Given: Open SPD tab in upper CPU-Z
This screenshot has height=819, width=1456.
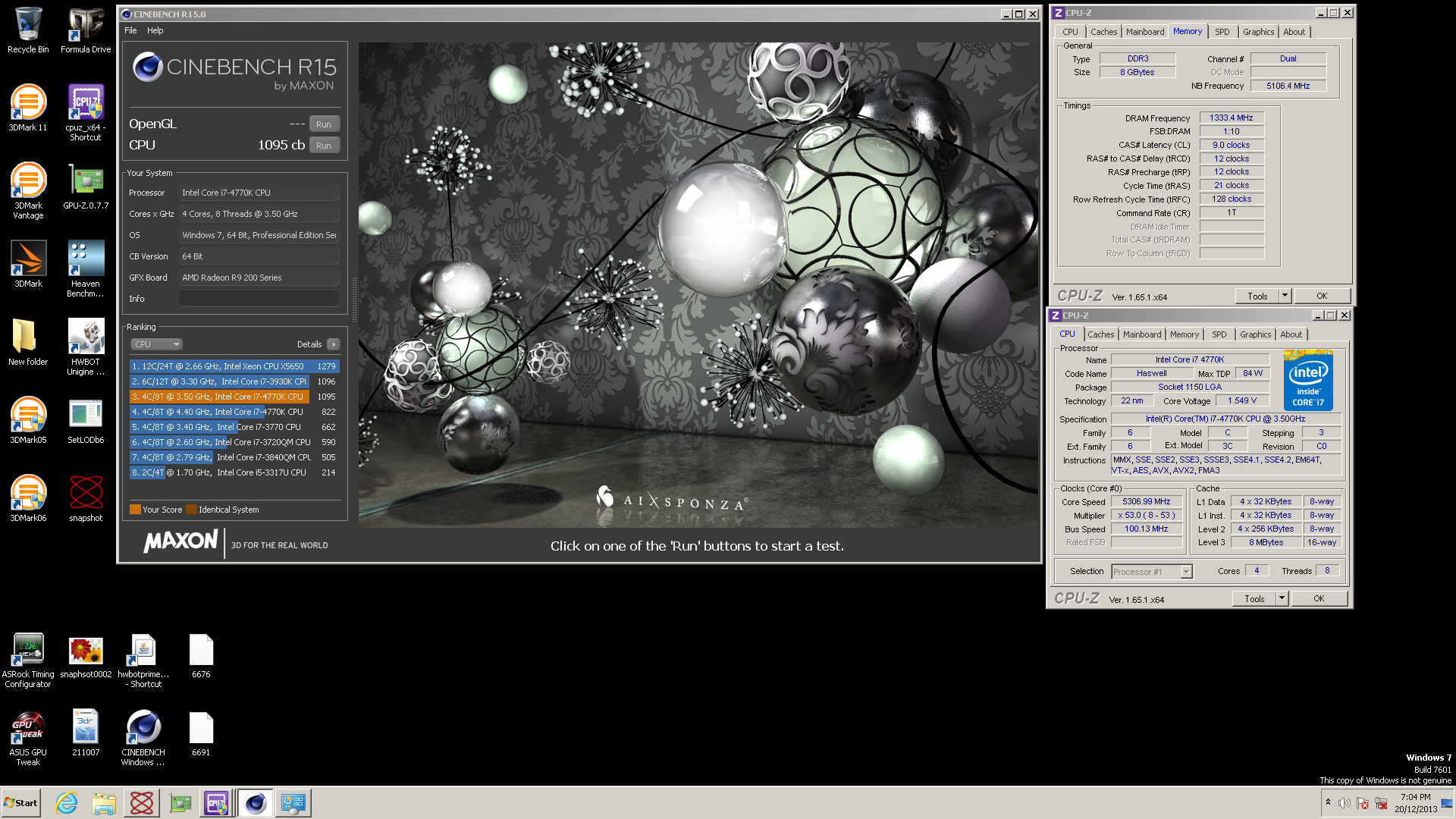Looking at the screenshot, I should coord(1222,32).
